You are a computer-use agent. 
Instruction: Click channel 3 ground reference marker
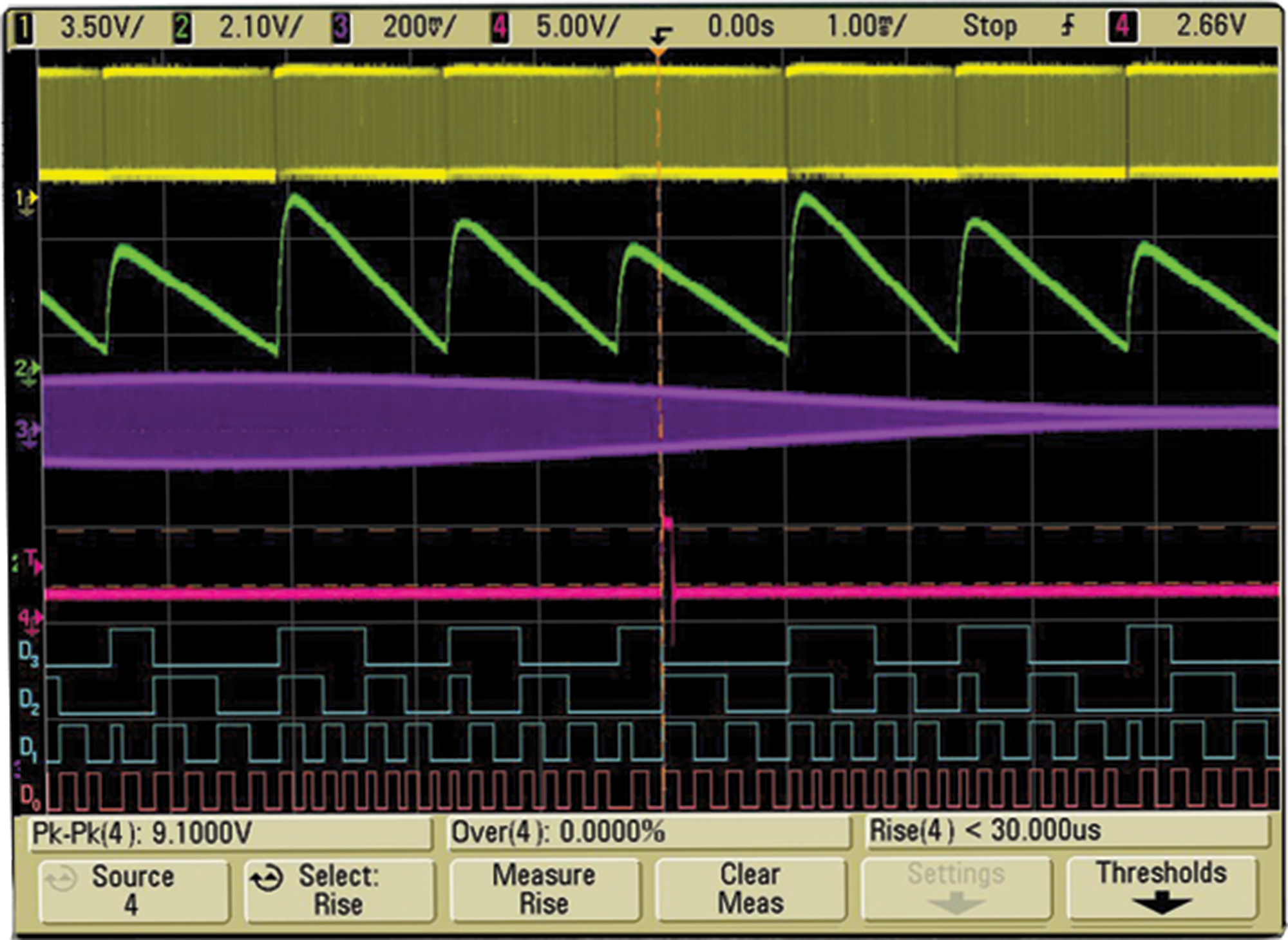pyautogui.click(x=26, y=430)
